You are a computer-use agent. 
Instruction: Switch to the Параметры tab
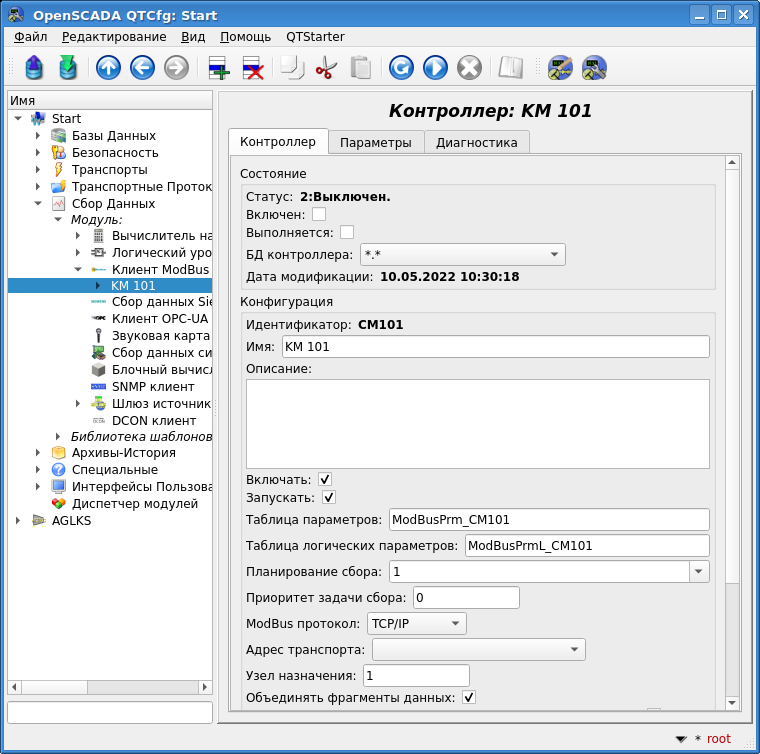point(376,142)
